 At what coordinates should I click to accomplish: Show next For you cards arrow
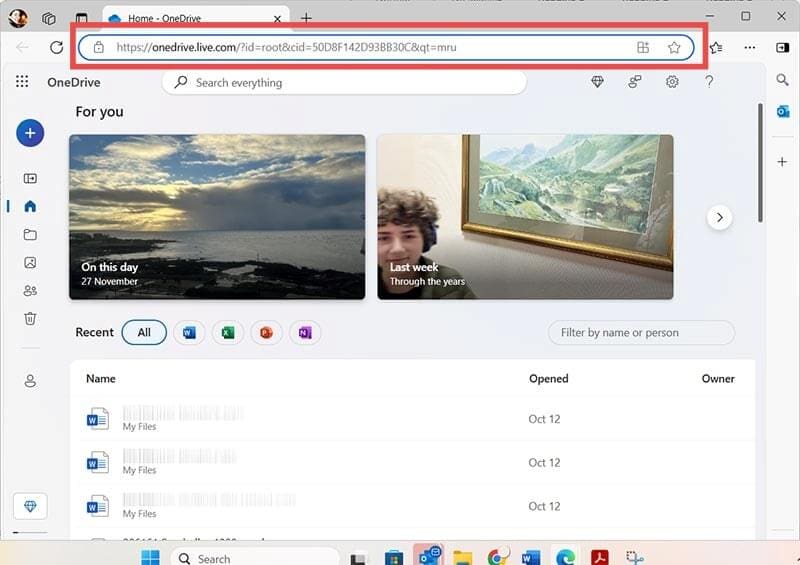click(719, 217)
